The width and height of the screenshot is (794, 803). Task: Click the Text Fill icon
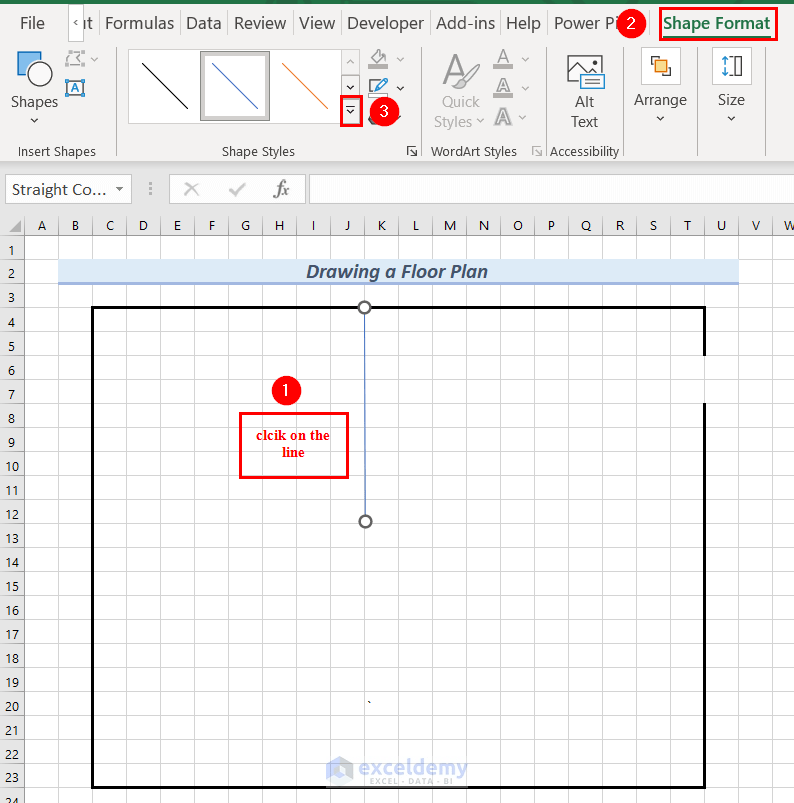click(503, 59)
